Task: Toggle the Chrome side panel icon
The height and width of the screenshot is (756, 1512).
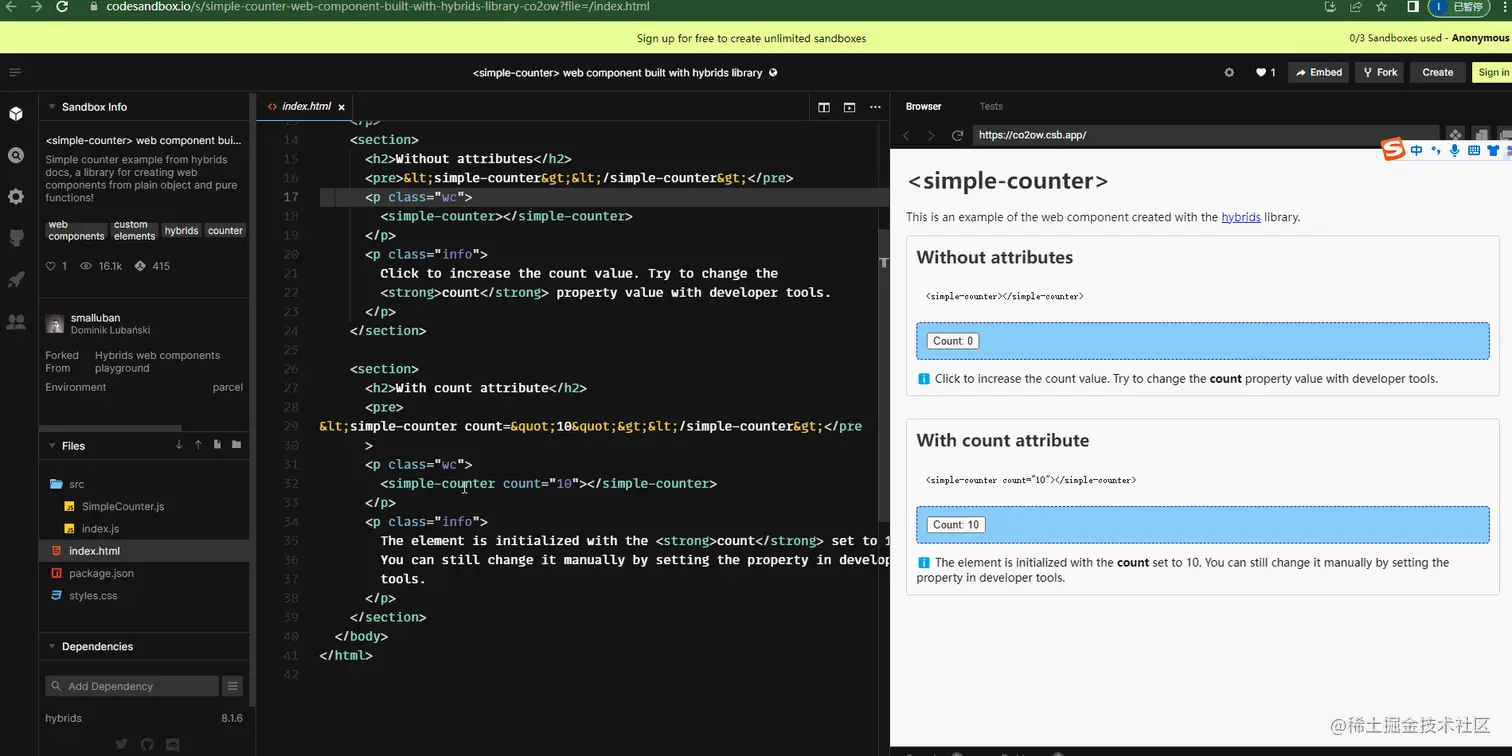Action: pyautogui.click(x=1413, y=6)
